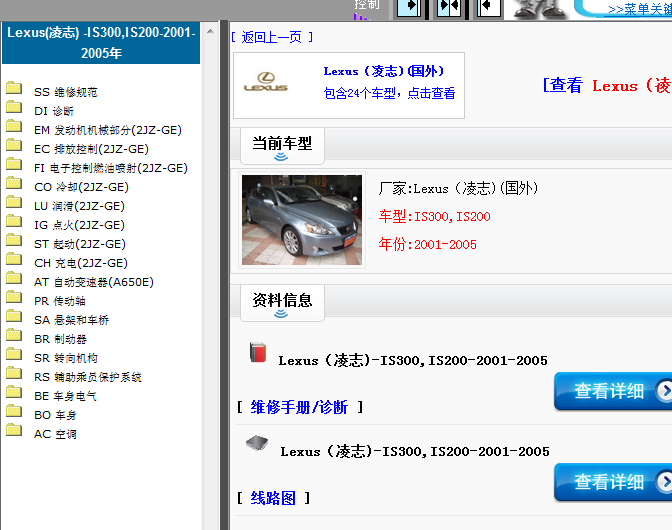Viewport: 672px width, 530px height.
Task: Click the Lexus IS300,IS200-2001-2005年 sidebar header
Action: click(101, 43)
